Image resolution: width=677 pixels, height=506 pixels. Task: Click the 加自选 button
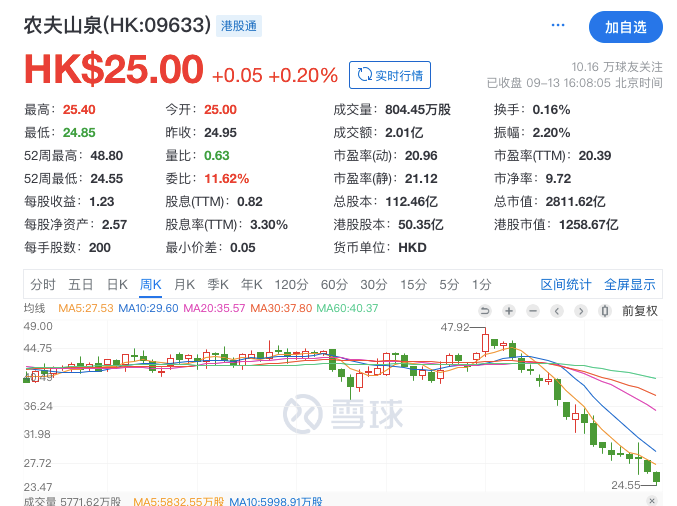pos(626,27)
